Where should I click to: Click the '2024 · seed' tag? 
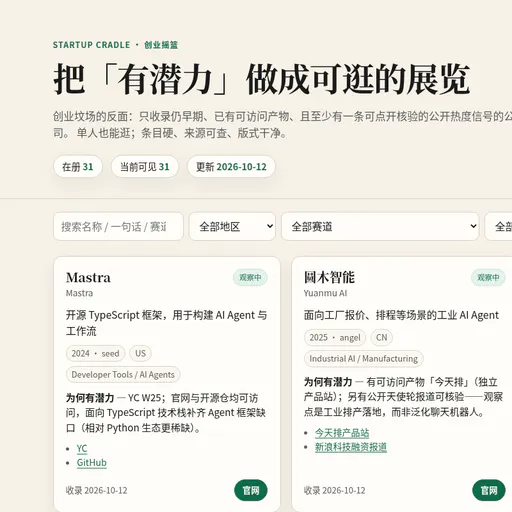(95, 353)
